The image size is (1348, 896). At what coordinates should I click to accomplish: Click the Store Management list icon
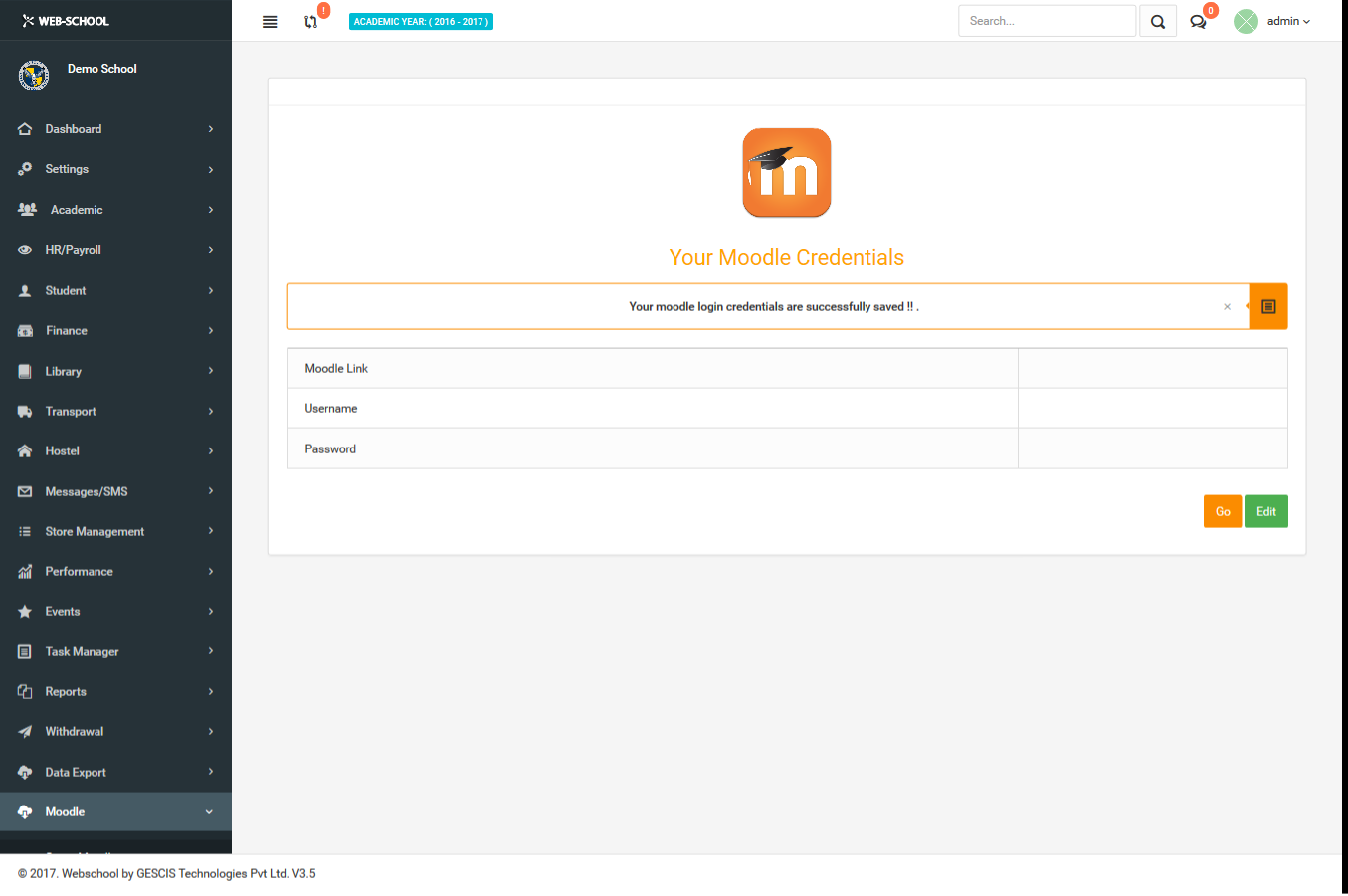(x=25, y=532)
